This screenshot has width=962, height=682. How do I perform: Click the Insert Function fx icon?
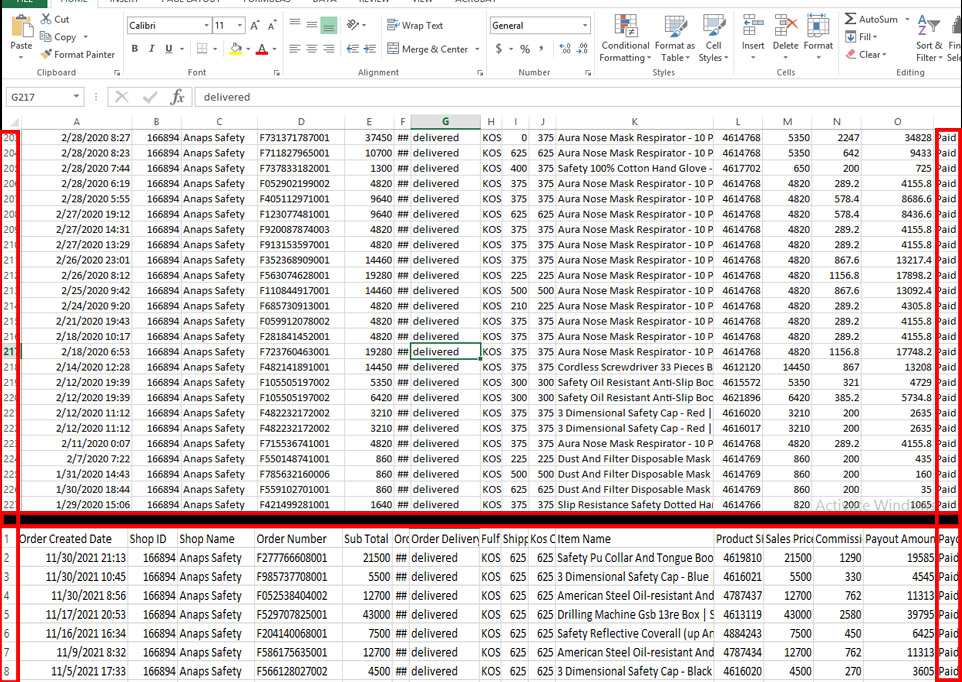pyautogui.click(x=177, y=97)
